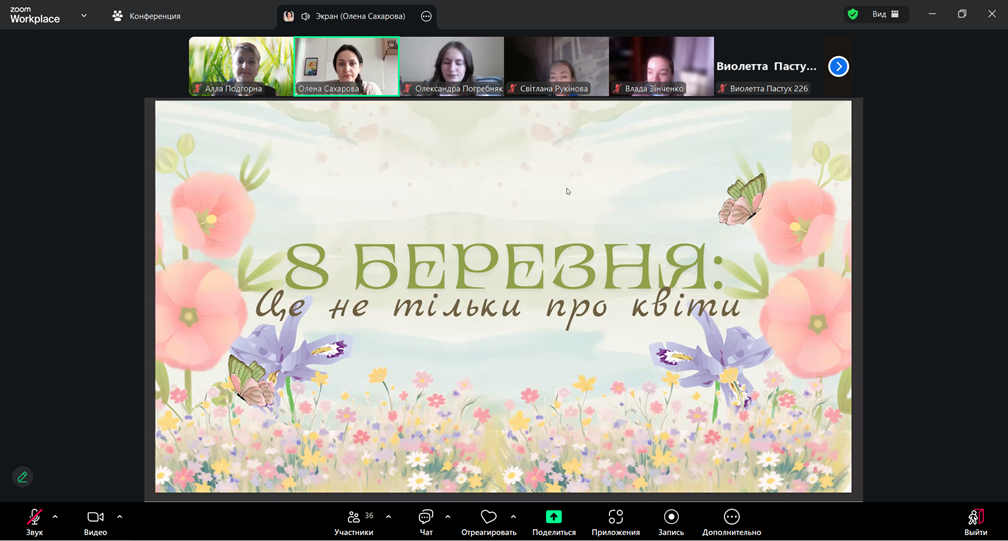
Task: Unmute microphone with the Звук button
Action: click(34, 518)
